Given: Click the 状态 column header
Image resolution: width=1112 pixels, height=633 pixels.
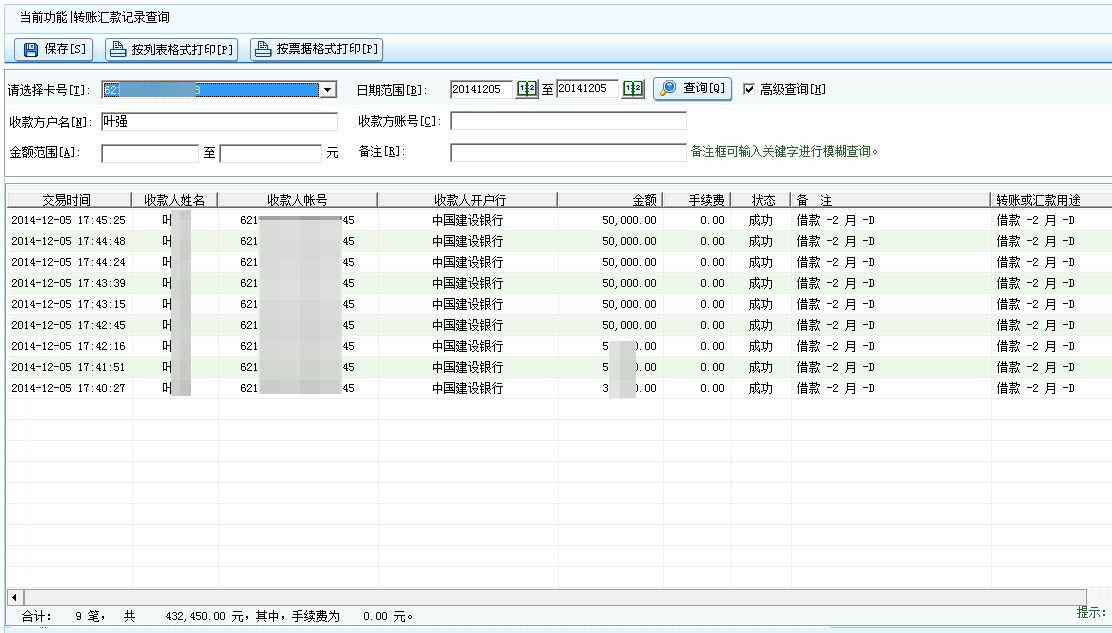Looking at the screenshot, I should point(761,200).
